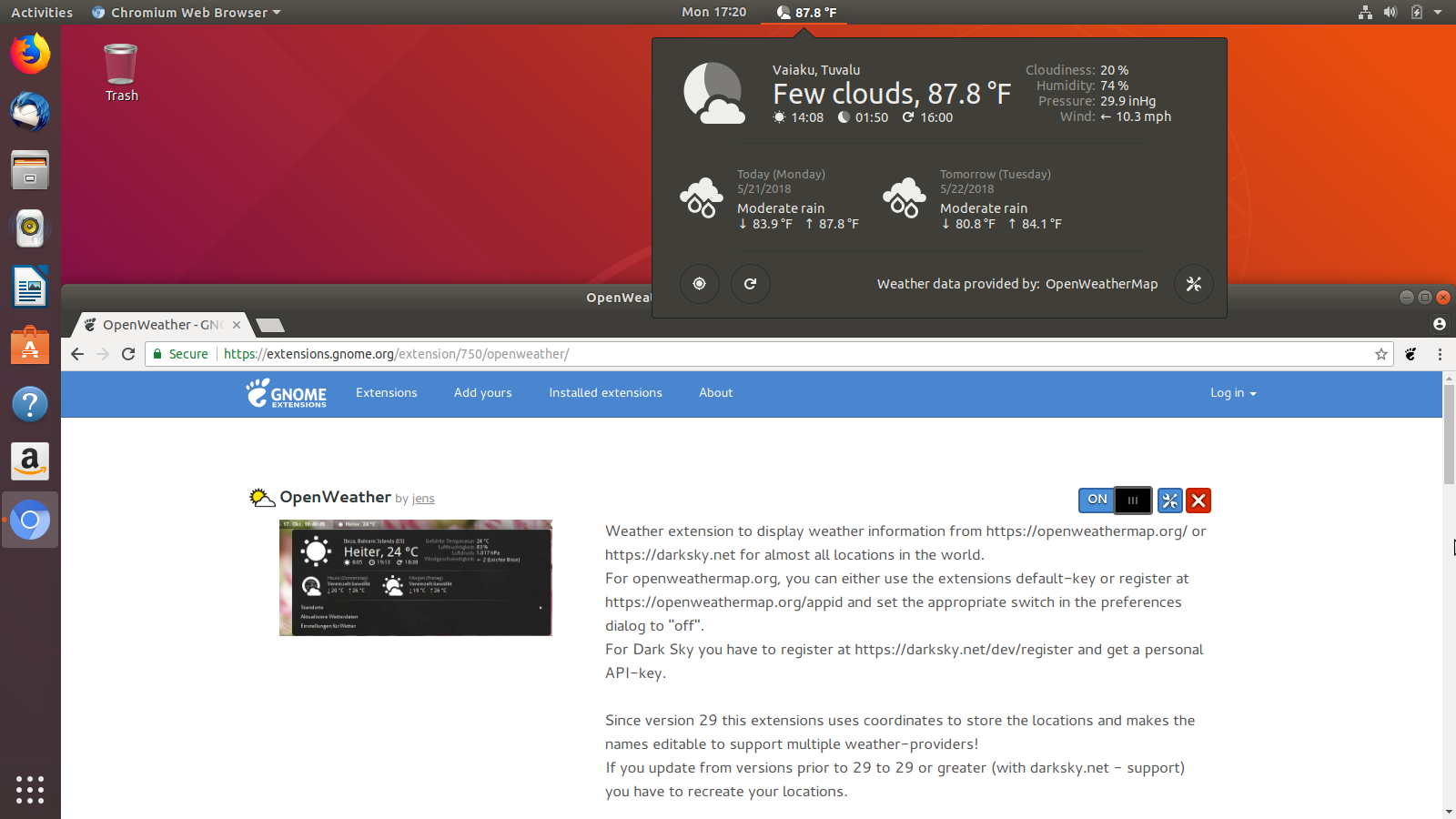Expand the system menu arrow in top bar
The height and width of the screenshot is (819, 1456).
[1438, 12]
